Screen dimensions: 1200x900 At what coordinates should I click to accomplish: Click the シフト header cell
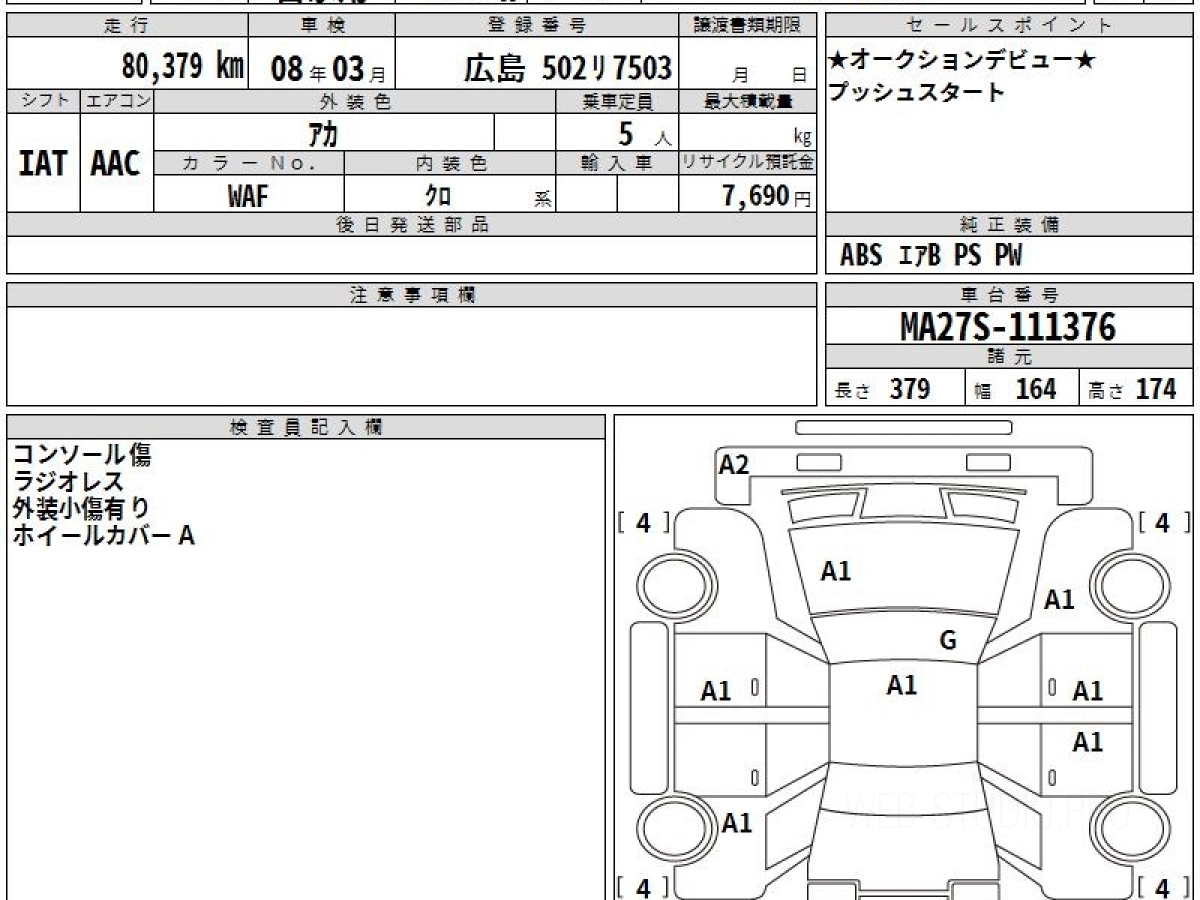pos(43,101)
